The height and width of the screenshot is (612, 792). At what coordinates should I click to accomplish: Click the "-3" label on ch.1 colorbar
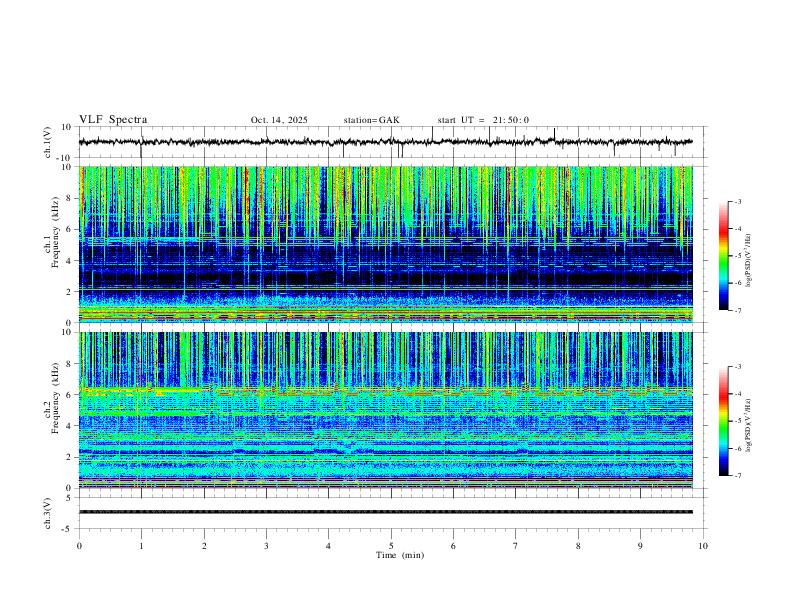[x=738, y=201]
